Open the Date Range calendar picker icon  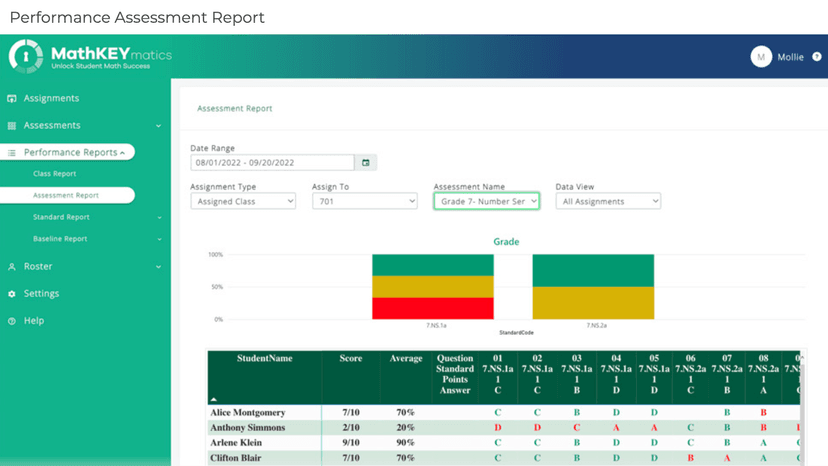coord(366,163)
